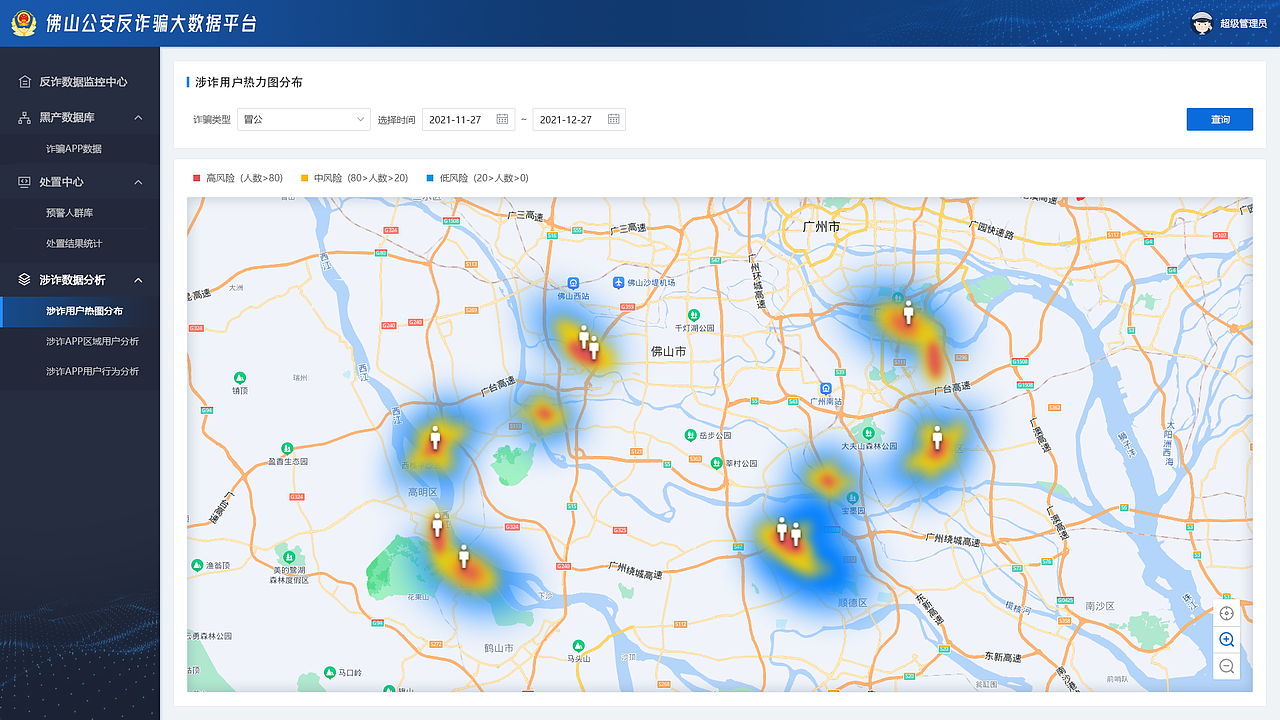Screen dimensions: 1280x720
Task: Zoom in the map with plus magnifier
Action: tap(1227, 640)
